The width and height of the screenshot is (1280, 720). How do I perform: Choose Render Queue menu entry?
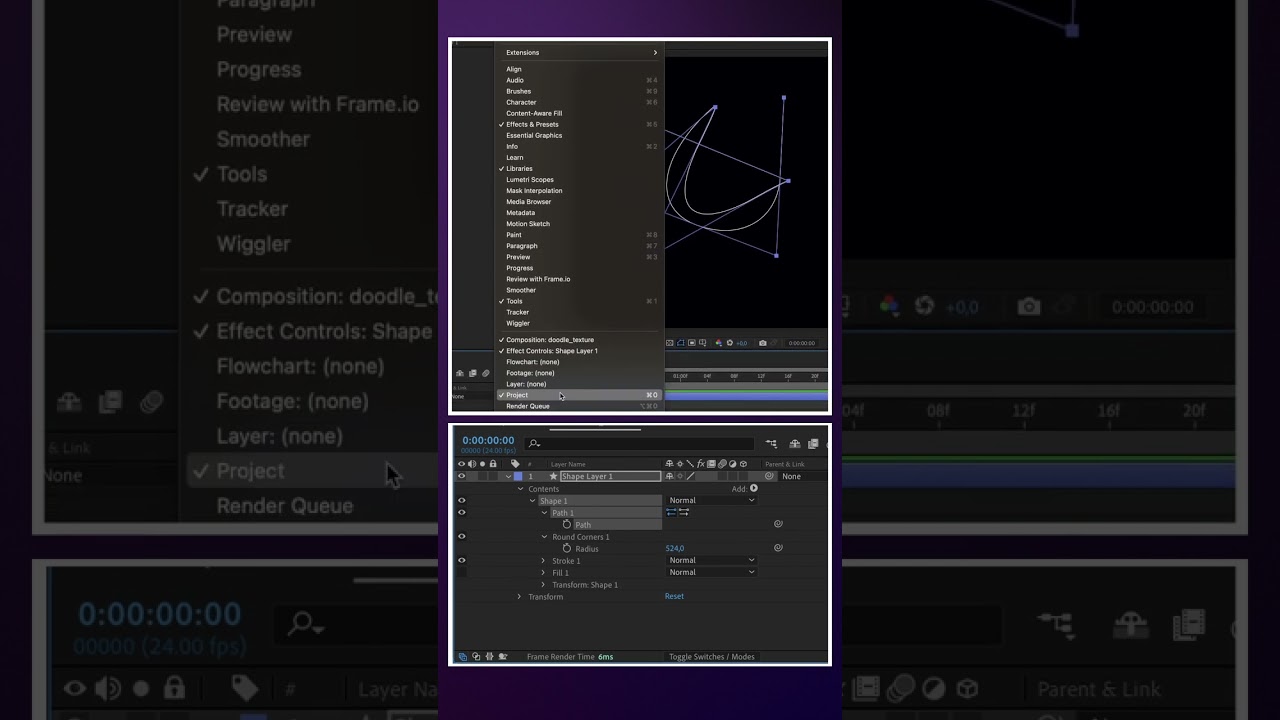(x=580, y=406)
